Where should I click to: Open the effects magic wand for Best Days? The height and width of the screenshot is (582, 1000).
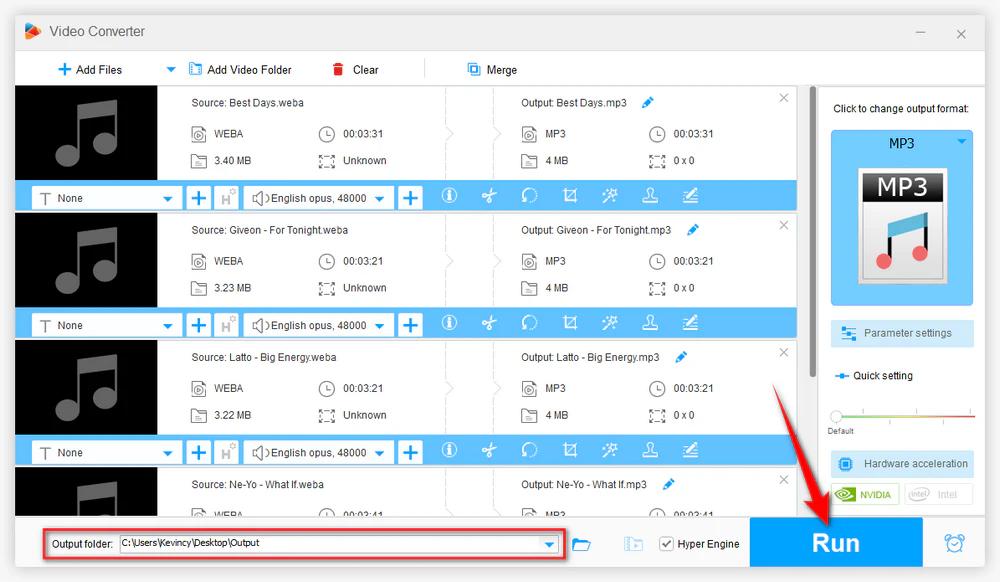pyautogui.click(x=610, y=196)
